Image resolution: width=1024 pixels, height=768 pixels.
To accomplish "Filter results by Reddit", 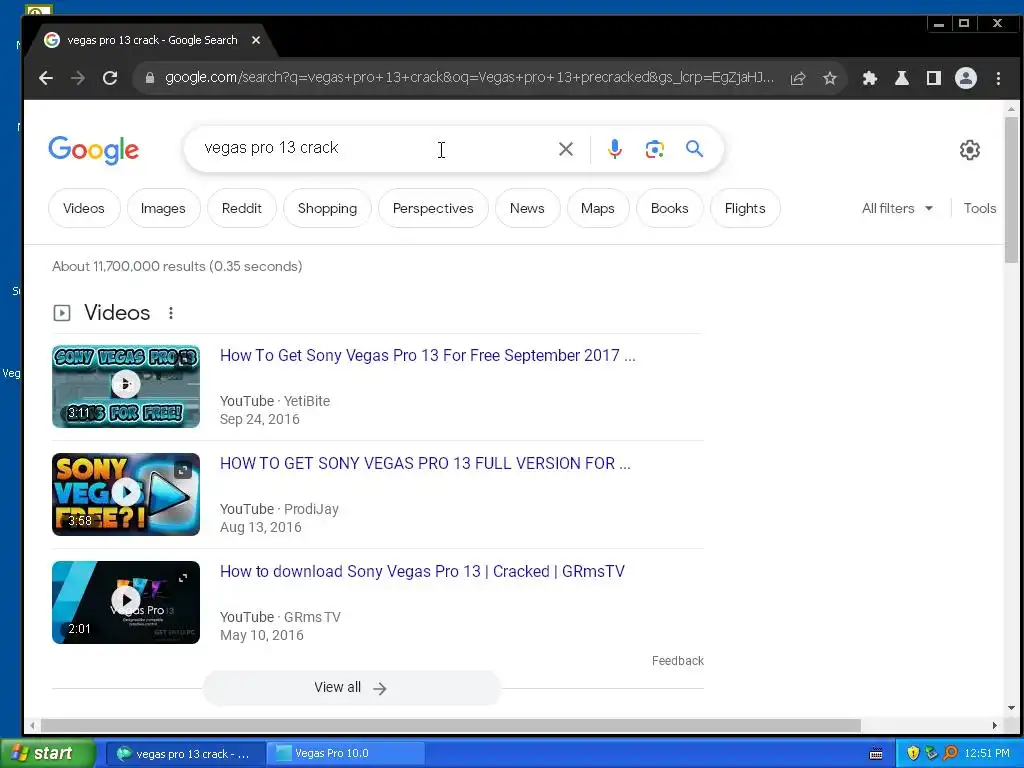I will click(242, 208).
